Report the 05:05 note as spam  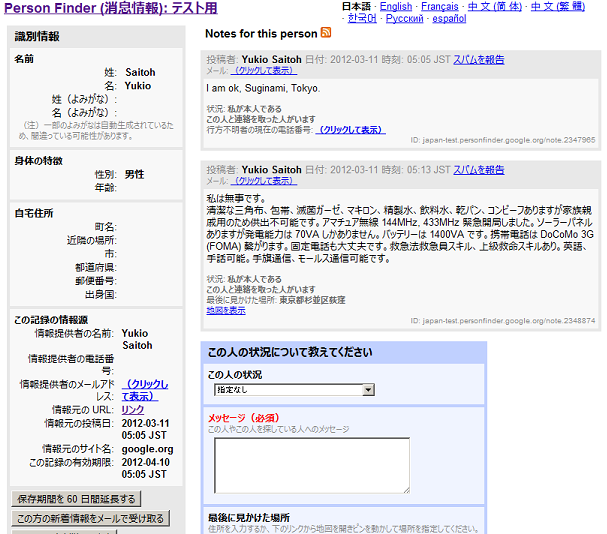478,59
